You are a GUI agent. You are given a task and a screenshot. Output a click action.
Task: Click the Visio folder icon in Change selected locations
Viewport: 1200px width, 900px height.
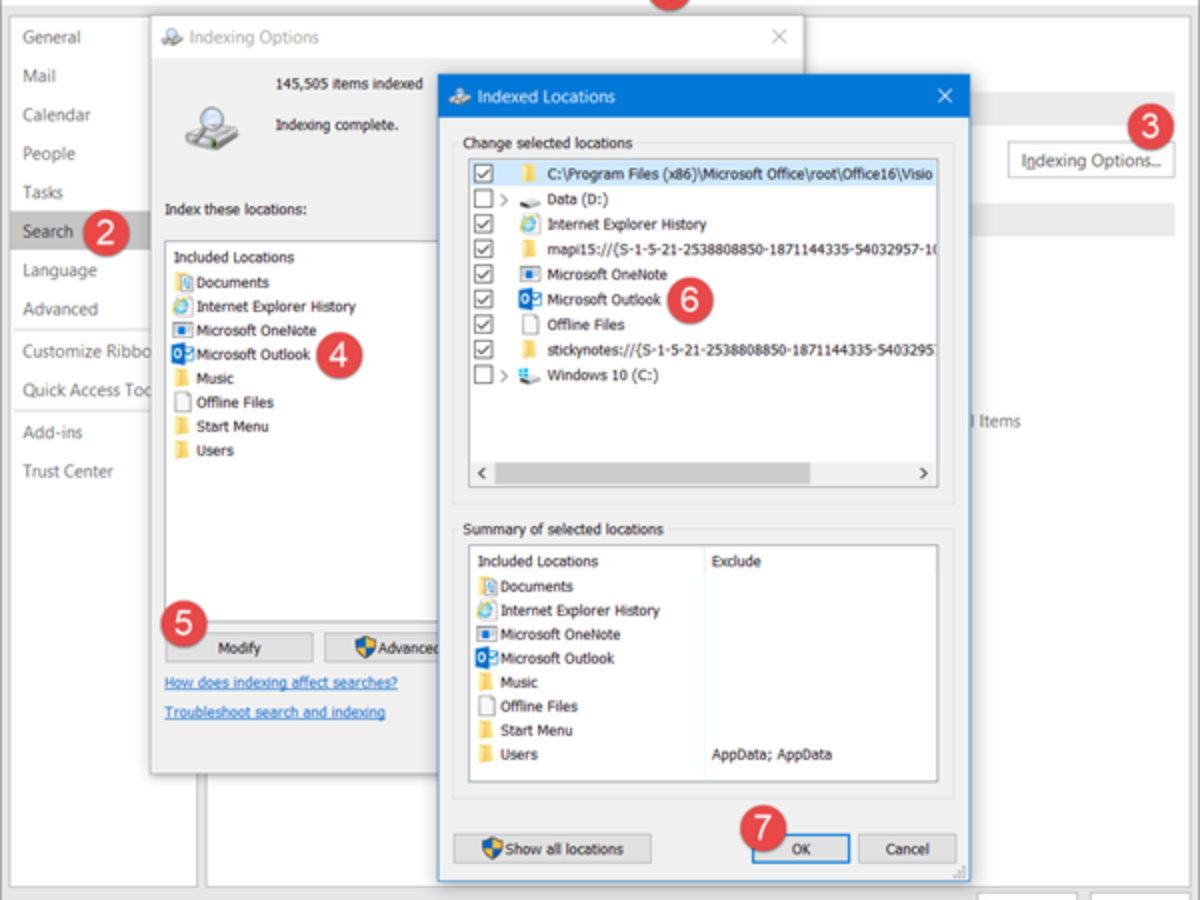point(529,174)
